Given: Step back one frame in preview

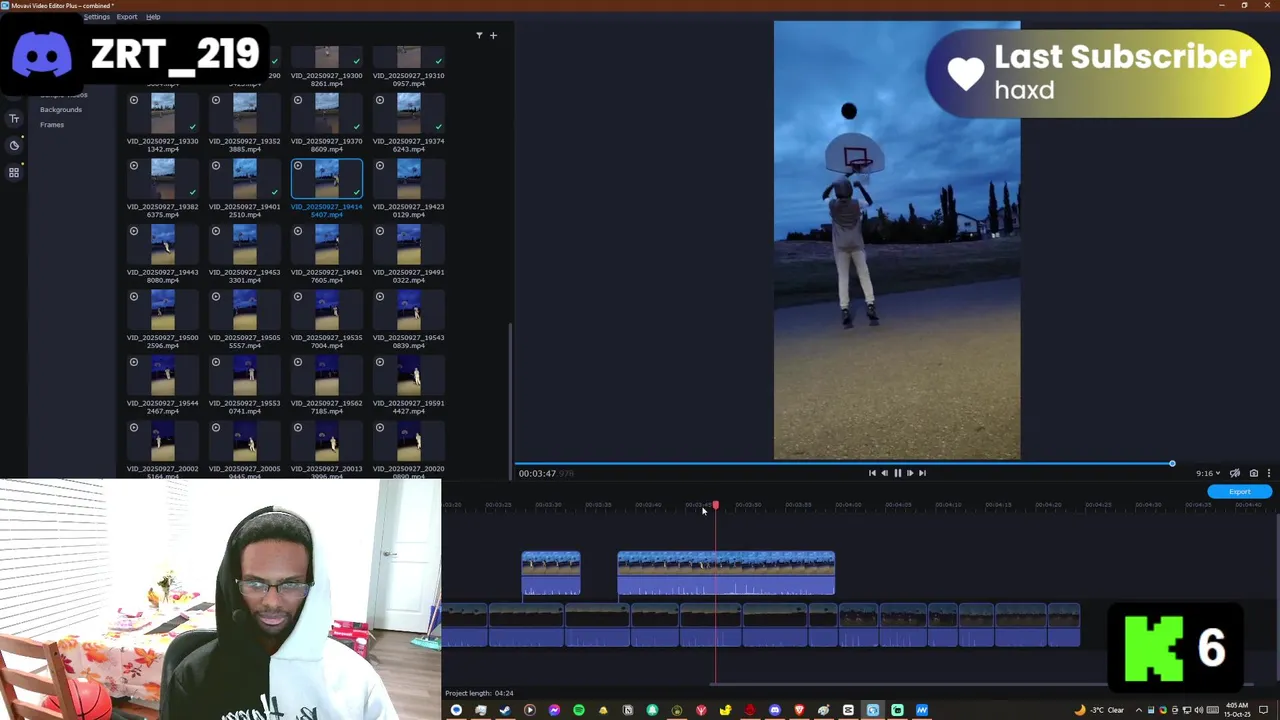Looking at the screenshot, I should click(x=884, y=473).
